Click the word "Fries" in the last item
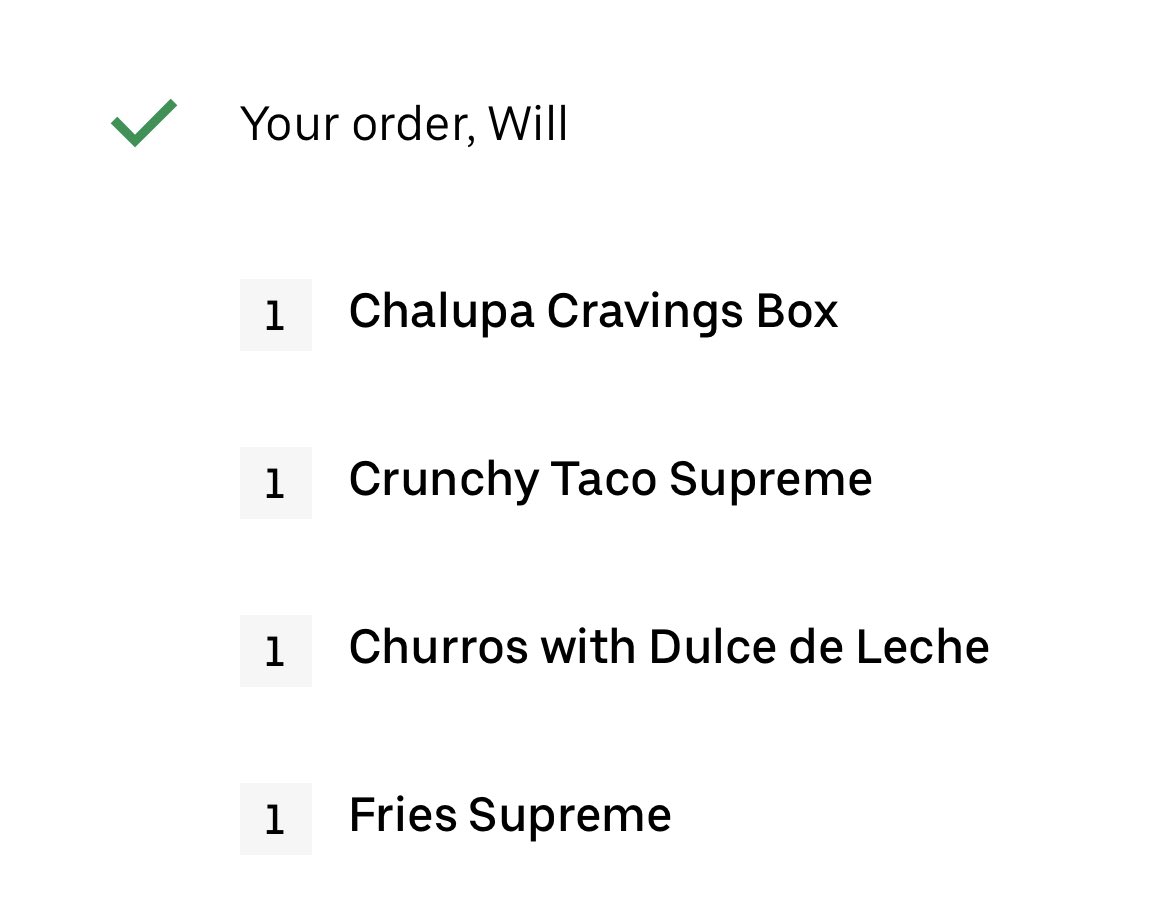 point(402,815)
